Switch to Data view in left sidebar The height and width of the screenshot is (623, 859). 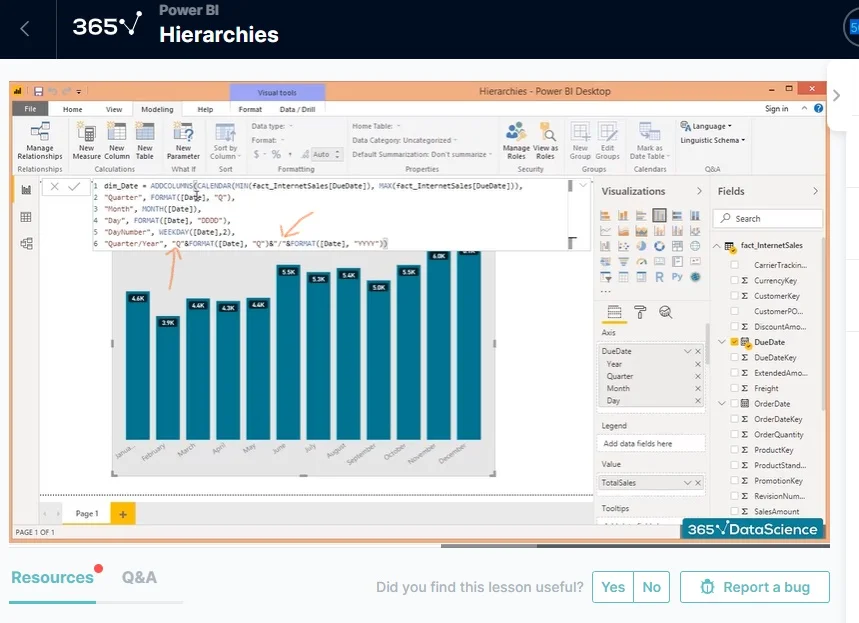tap(26, 216)
